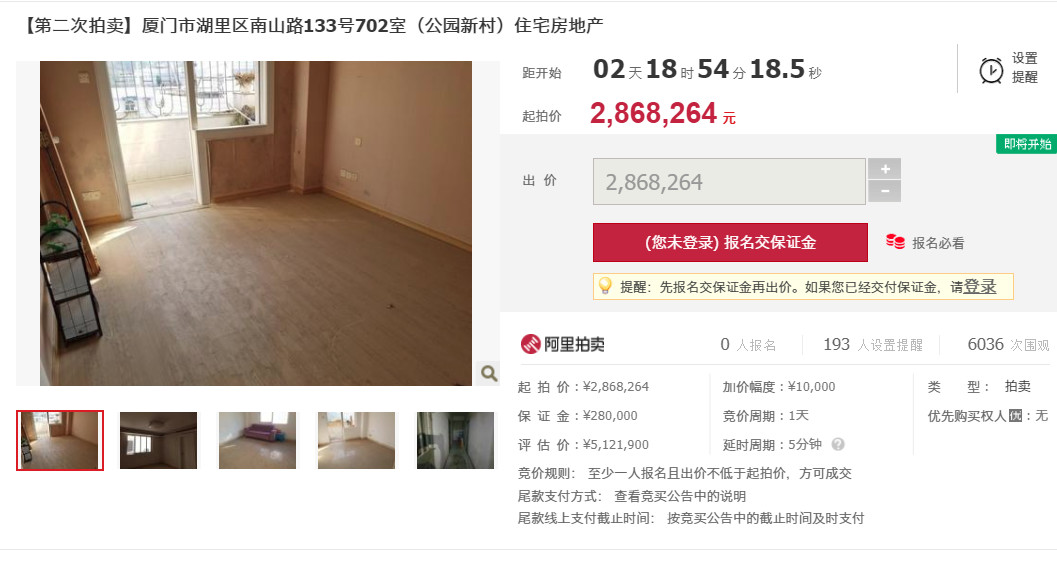Image resolution: width=1057 pixels, height=562 pixels.
Task: Click the lightbulb reminder tip icon
Action: [605, 286]
